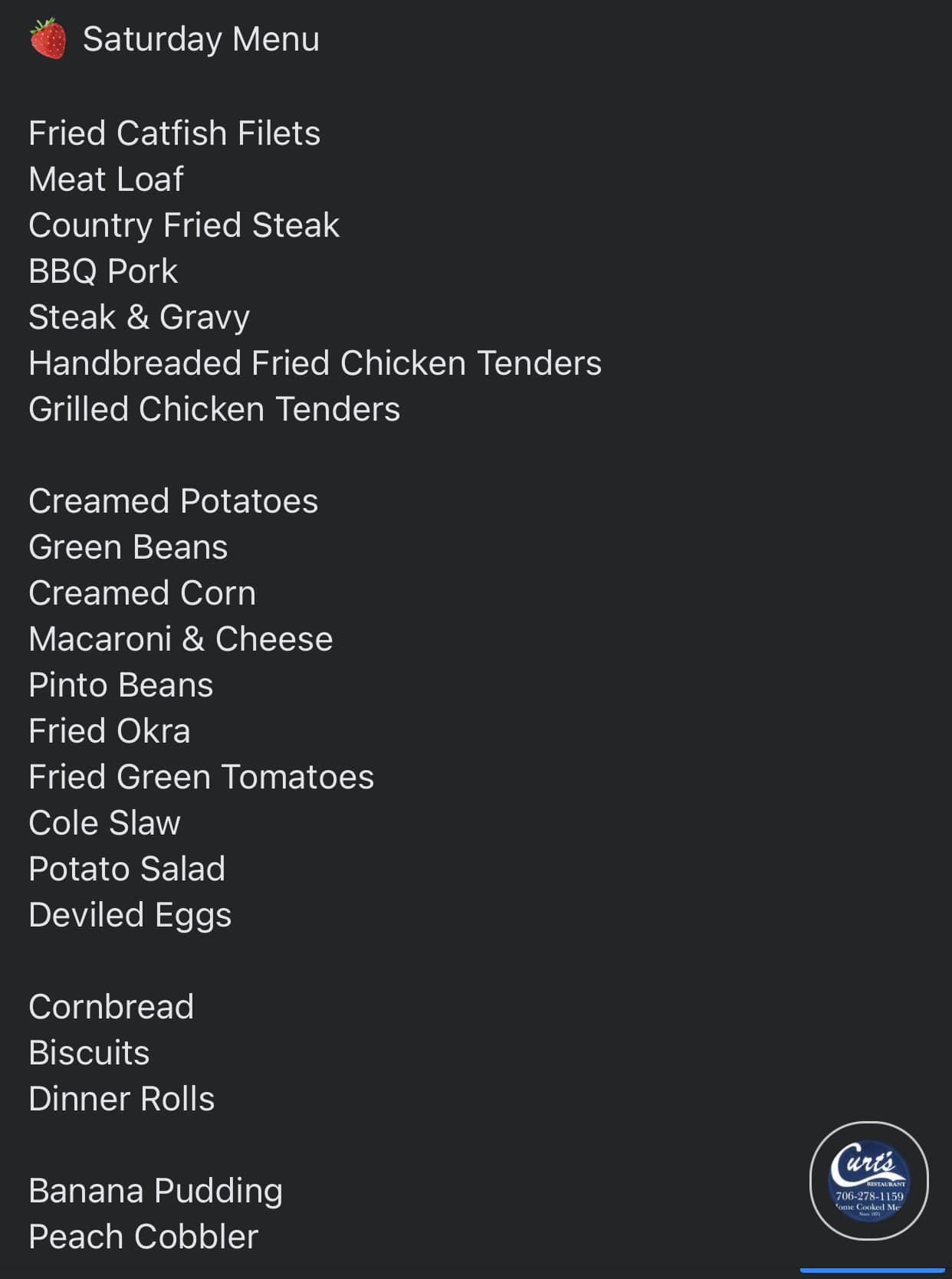Tap the Cornbread entry
The width and height of the screenshot is (952, 1279).
point(111,1007)
